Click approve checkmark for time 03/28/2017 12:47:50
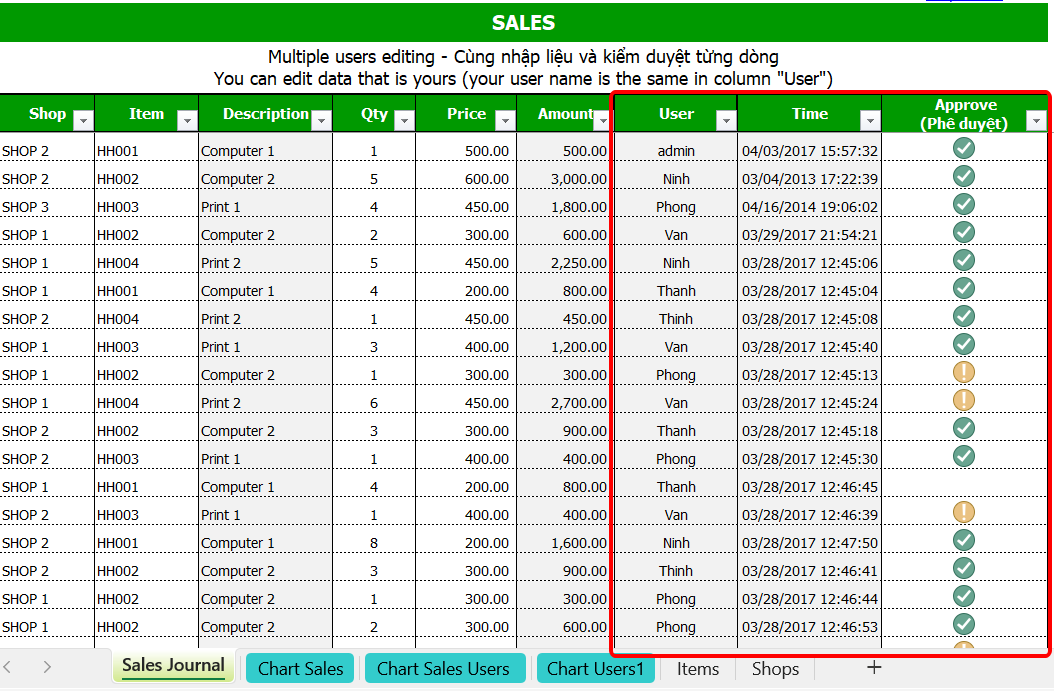1054x691 pixels. tap(963, 541)
